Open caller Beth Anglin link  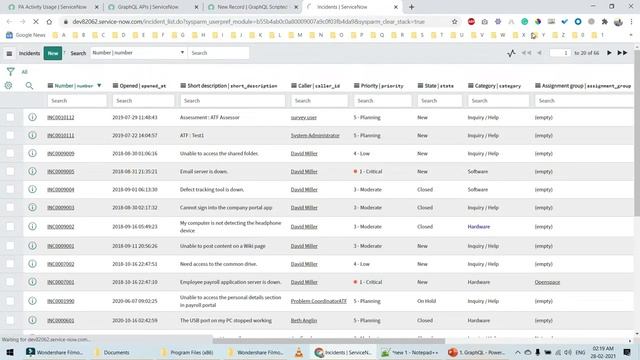pos(304,320)
